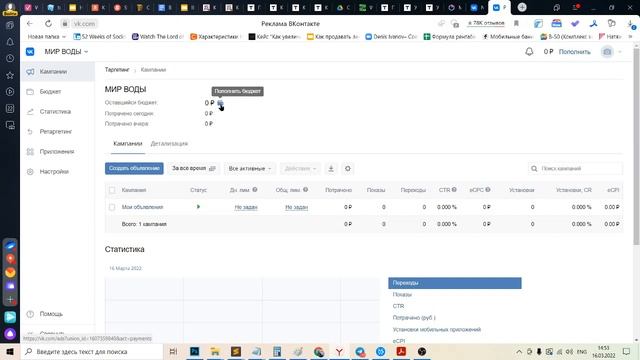
Task: Click the Не задан total limit link
Action: point(296,207)
